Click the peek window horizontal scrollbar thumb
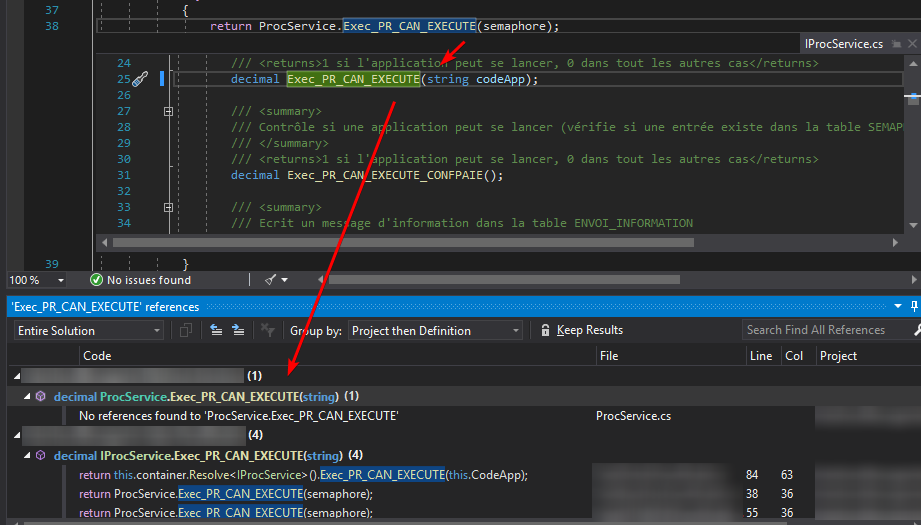Image resolution: width=921 pixels, height=525 pixels. 403,243
